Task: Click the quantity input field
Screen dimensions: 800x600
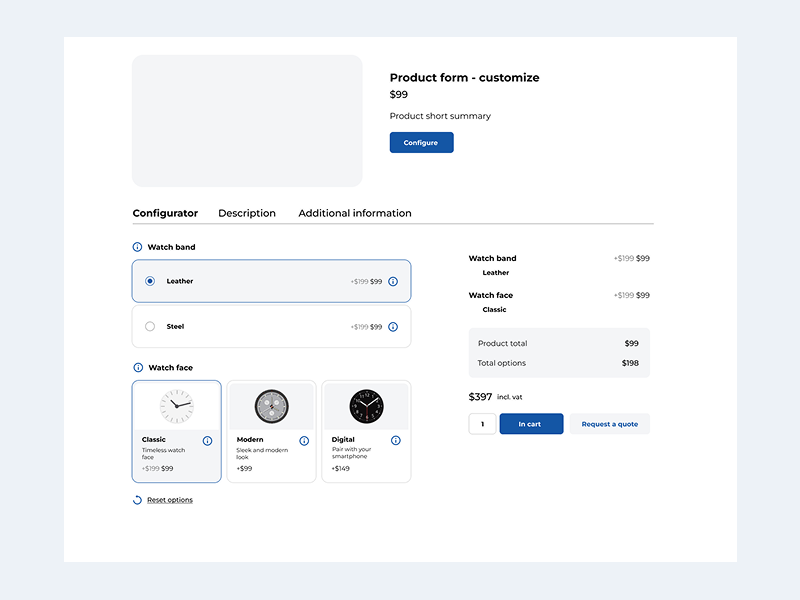Action: [482, 424]
